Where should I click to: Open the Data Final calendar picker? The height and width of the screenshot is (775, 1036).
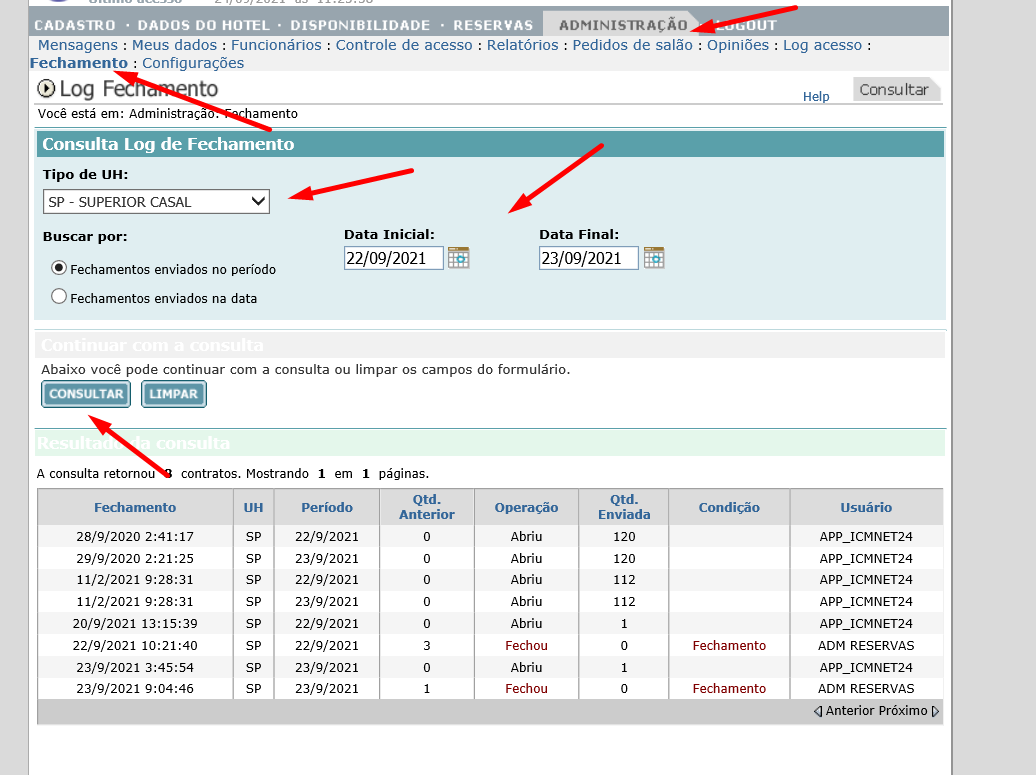(654, 258)
